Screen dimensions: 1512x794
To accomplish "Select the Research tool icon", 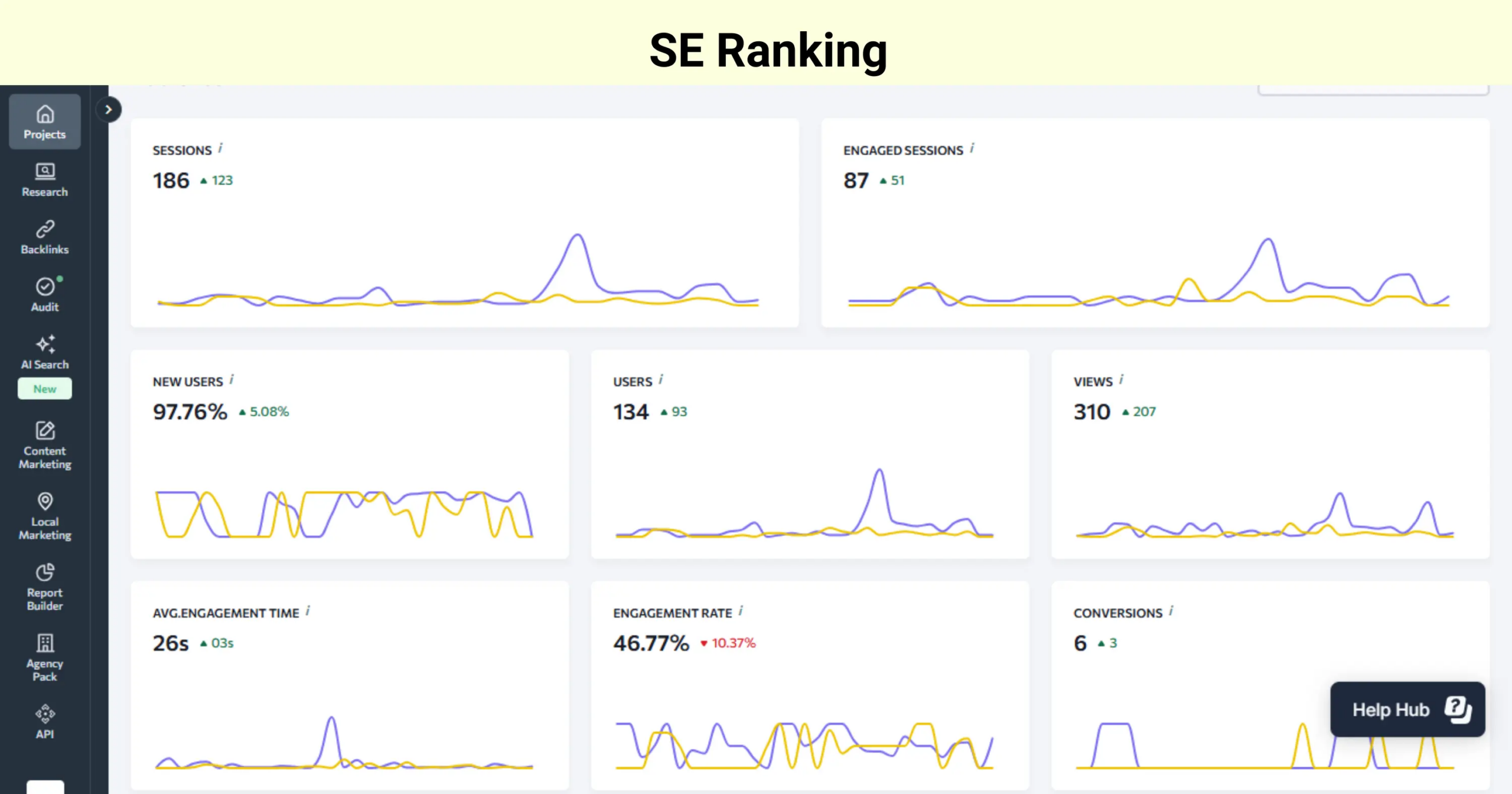I will pos(44,179).
